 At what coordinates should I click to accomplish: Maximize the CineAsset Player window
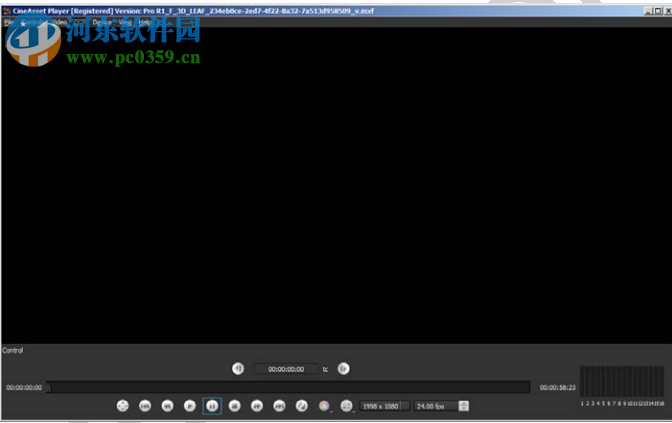click(x=658, y=11)
